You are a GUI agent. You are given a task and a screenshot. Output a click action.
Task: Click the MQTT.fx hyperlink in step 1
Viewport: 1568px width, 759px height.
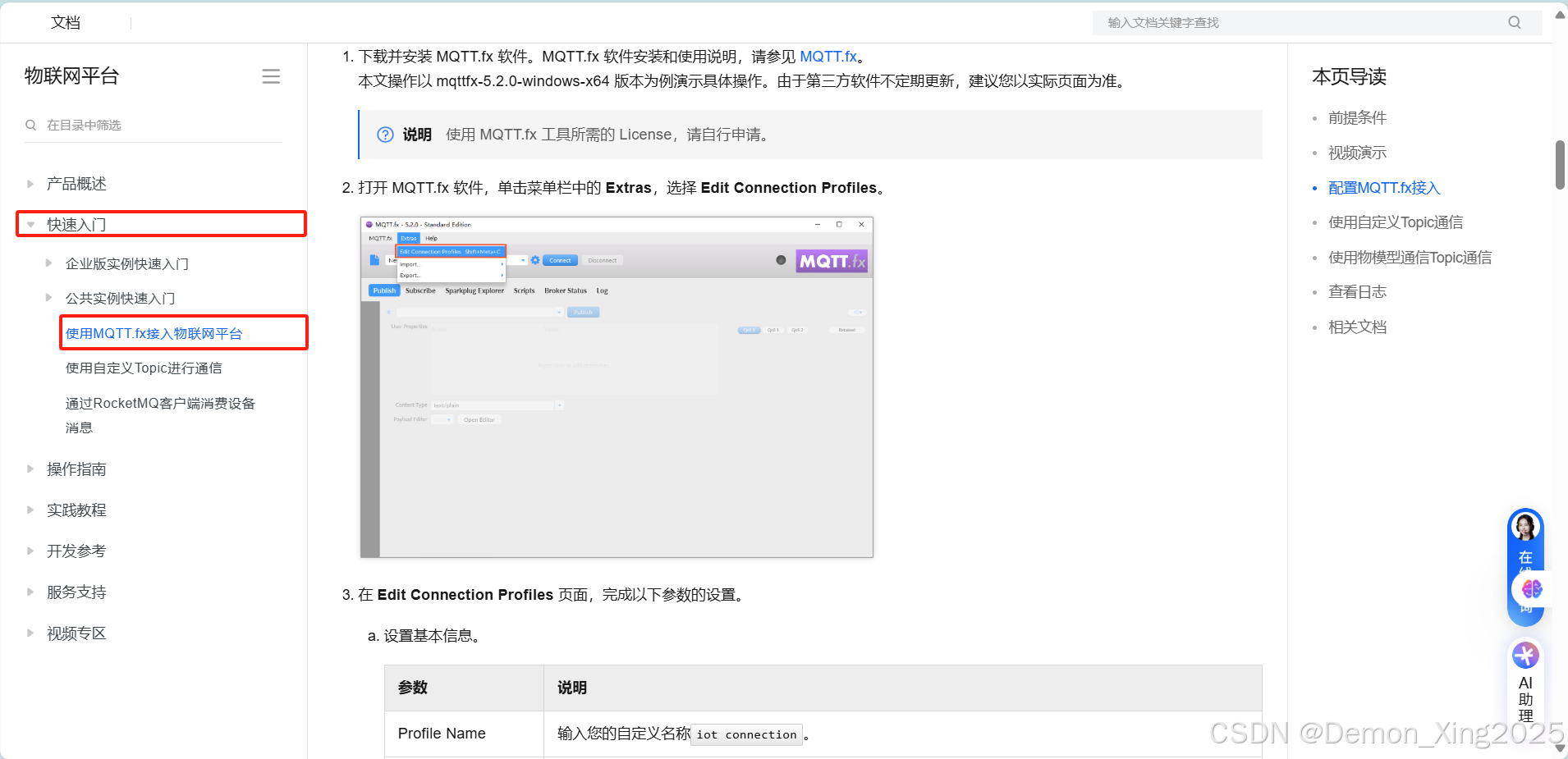[x=828, y=57]
